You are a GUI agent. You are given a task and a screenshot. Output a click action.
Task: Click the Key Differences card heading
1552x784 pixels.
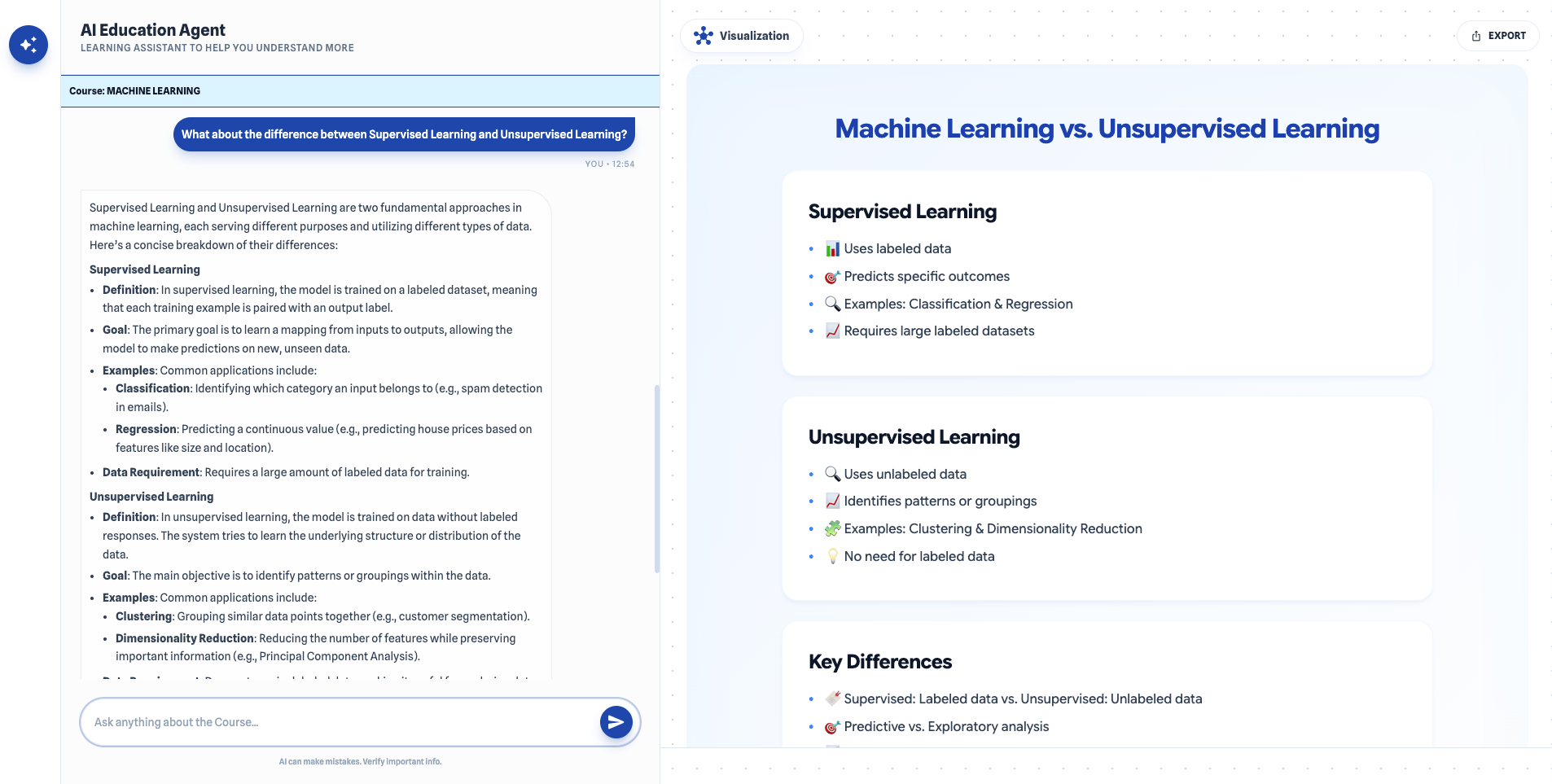879,662
